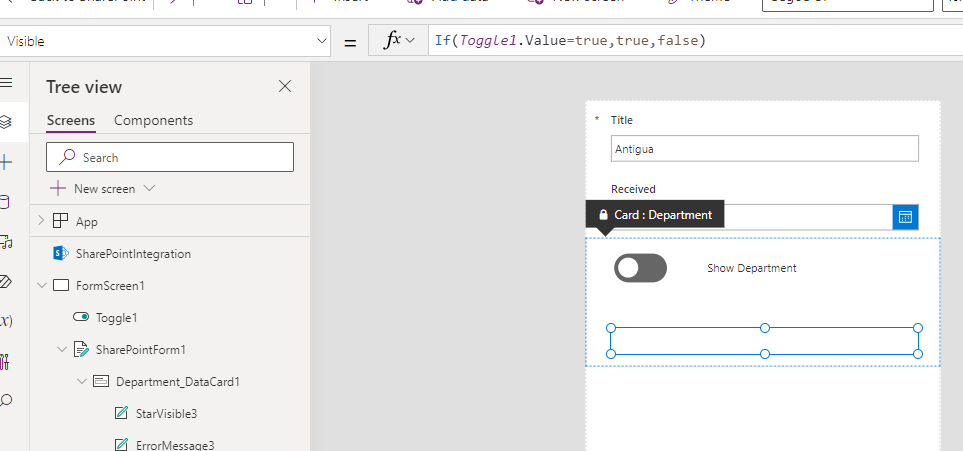Switch to the Screens tab

(x=71, y=120)
